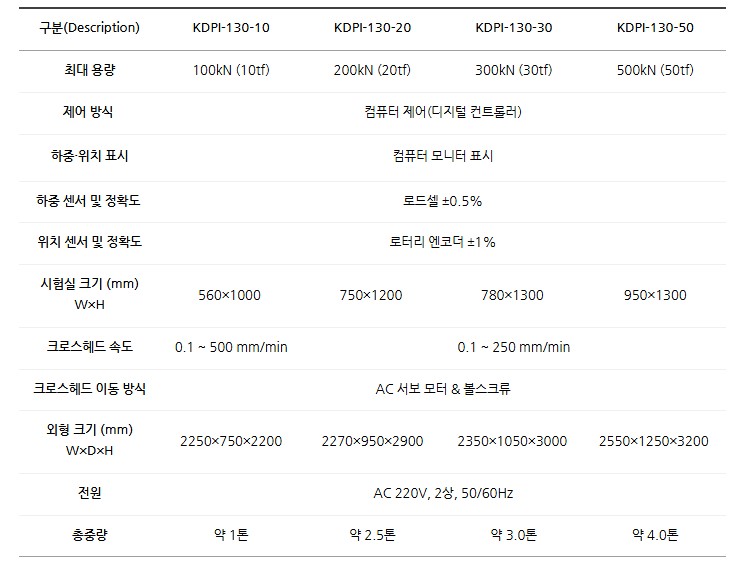Image resolution: width=733 pixels, height=565 pixels.
Task: Click the 560×1000 test space size
Action: click(231, 295)
